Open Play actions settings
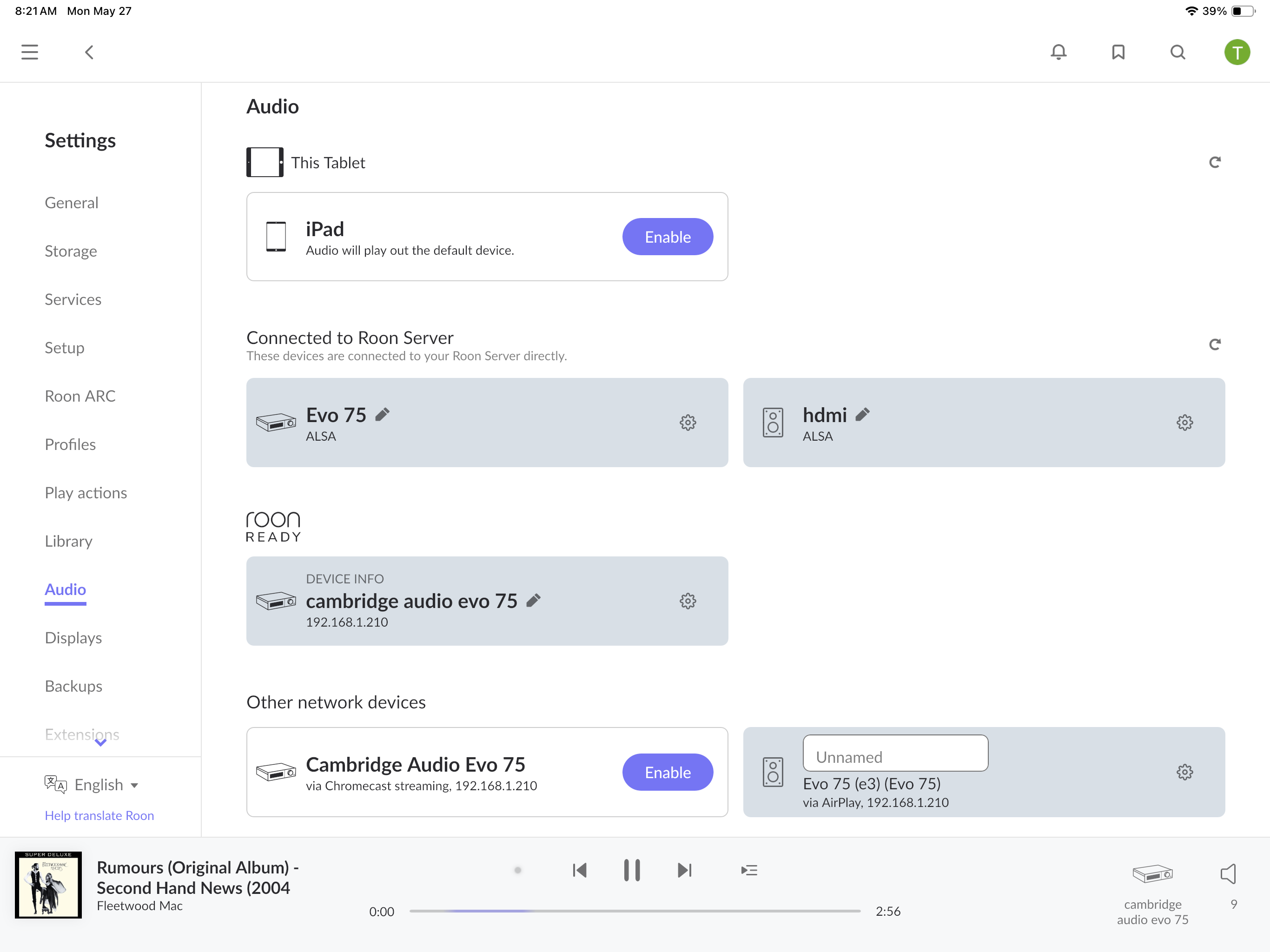Image resolution: width=1270 pixels, height=952 pixels. [86, 493]
